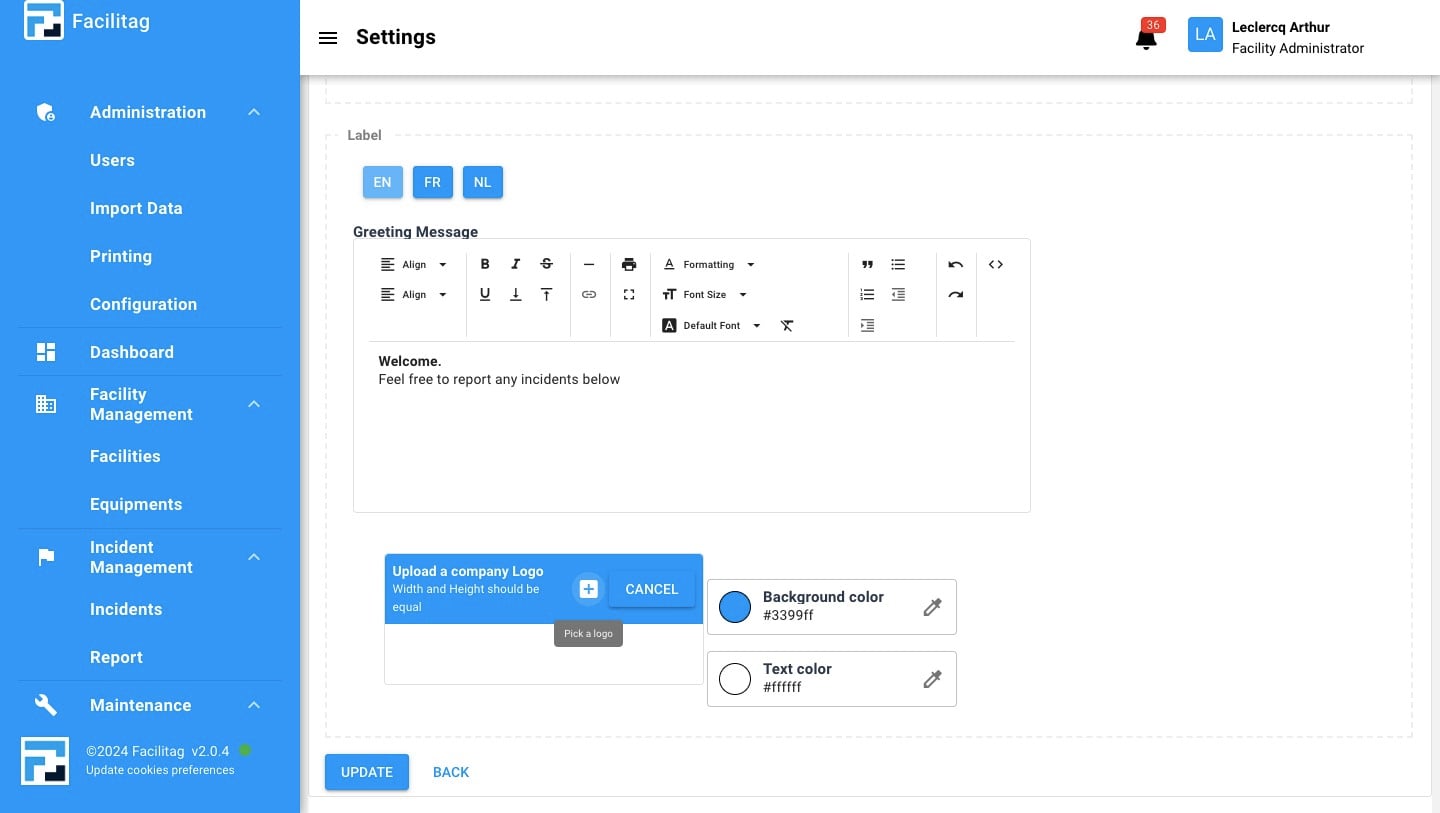1440x813 pixels.
Task: Collapse the Incident Management section
Action: click(x=253, y=557)
